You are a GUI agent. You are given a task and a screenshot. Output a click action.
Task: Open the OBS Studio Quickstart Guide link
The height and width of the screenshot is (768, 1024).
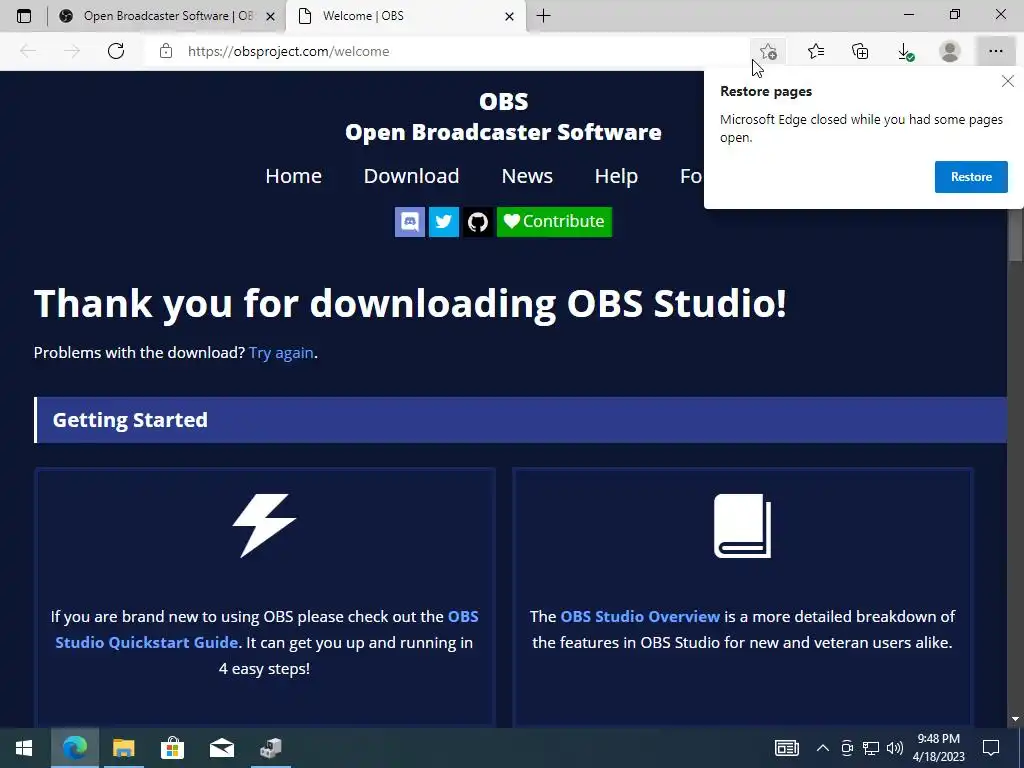(267, 630)
